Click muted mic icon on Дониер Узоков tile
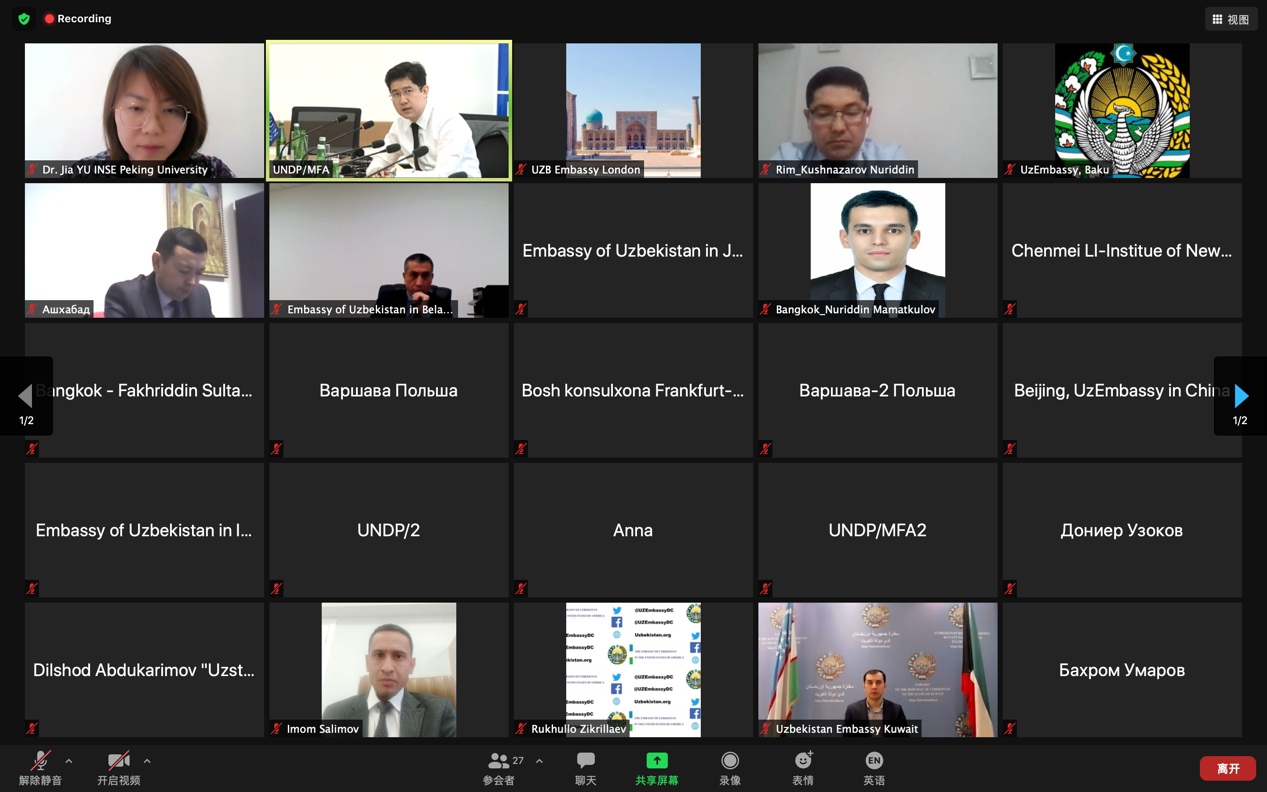1267x792 pixels. [1010, 589]
